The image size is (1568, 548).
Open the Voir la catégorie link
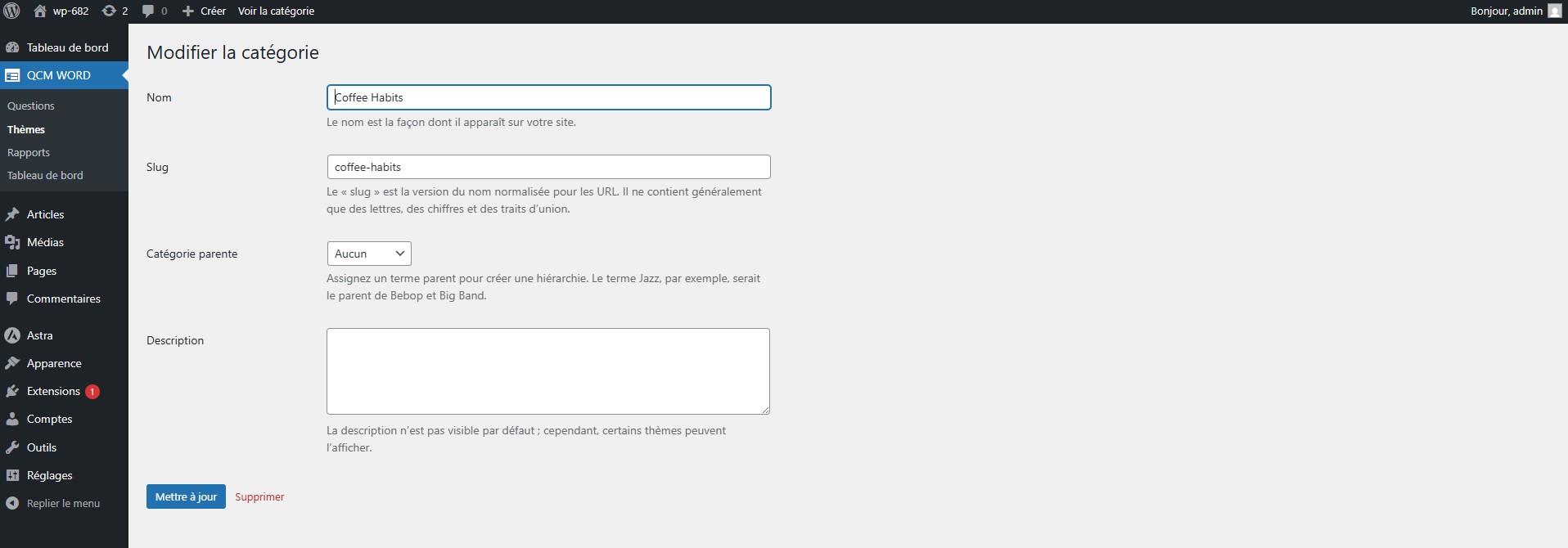[x=276, y=11]
